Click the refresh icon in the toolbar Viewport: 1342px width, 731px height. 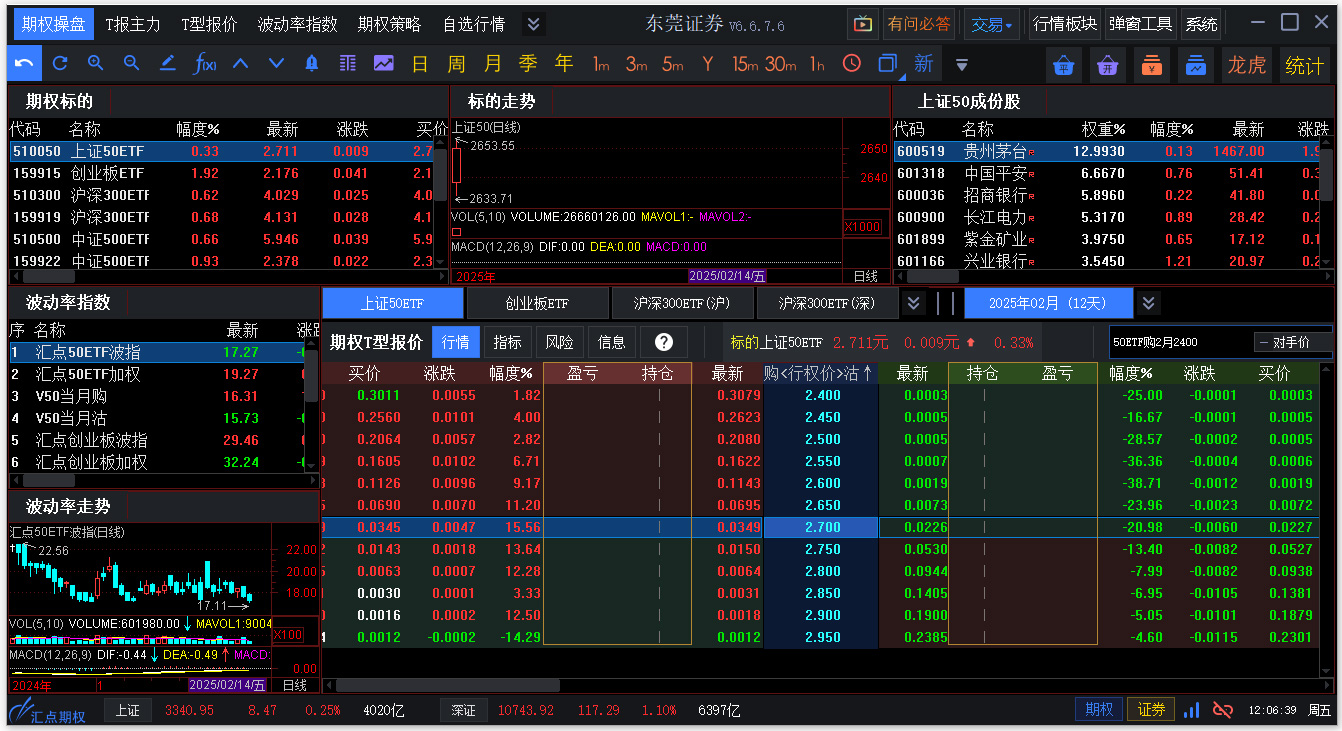point(60,64)
